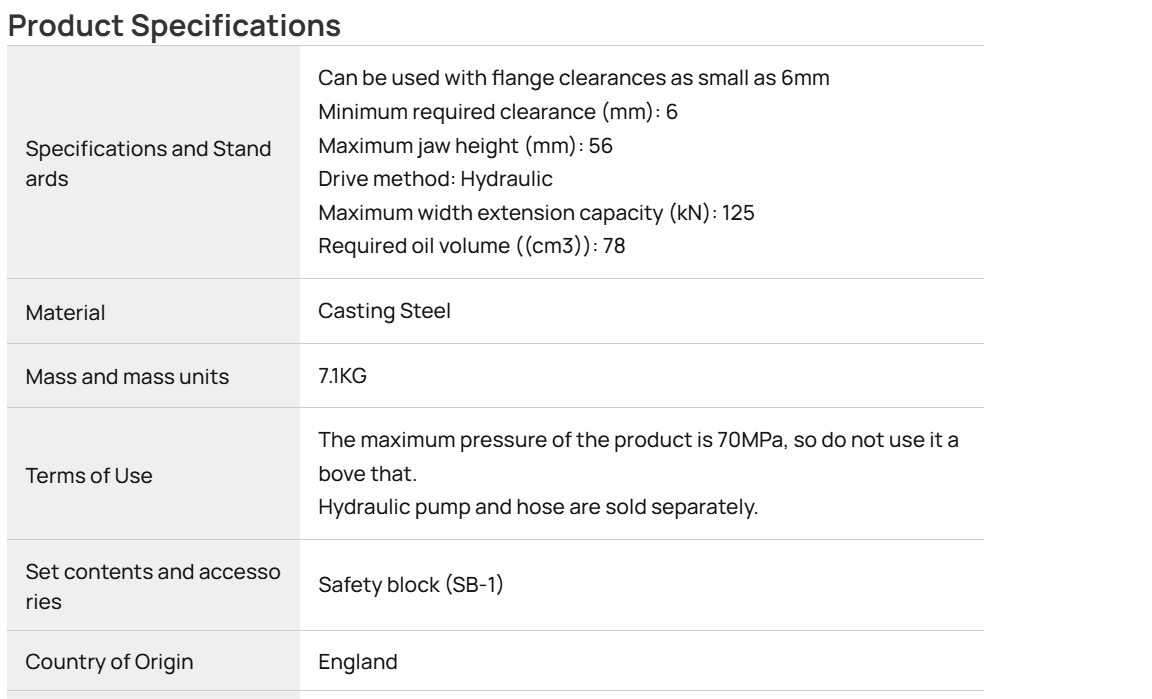Click the Casting Steel value

click(384, 311)
